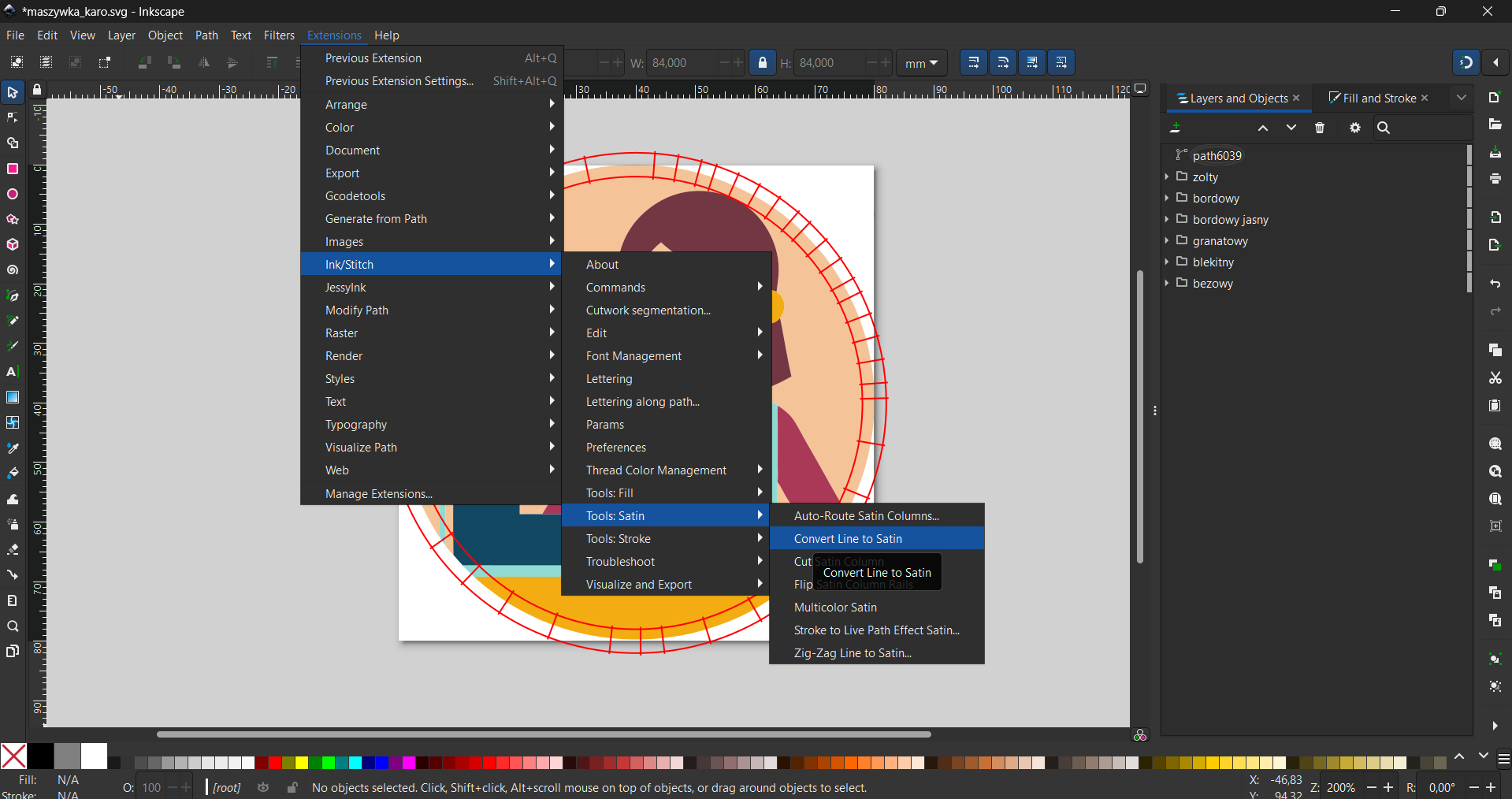Toggle the guide lock at ruler corner
The image size is (1512, 799).
(x=37, y=90)
